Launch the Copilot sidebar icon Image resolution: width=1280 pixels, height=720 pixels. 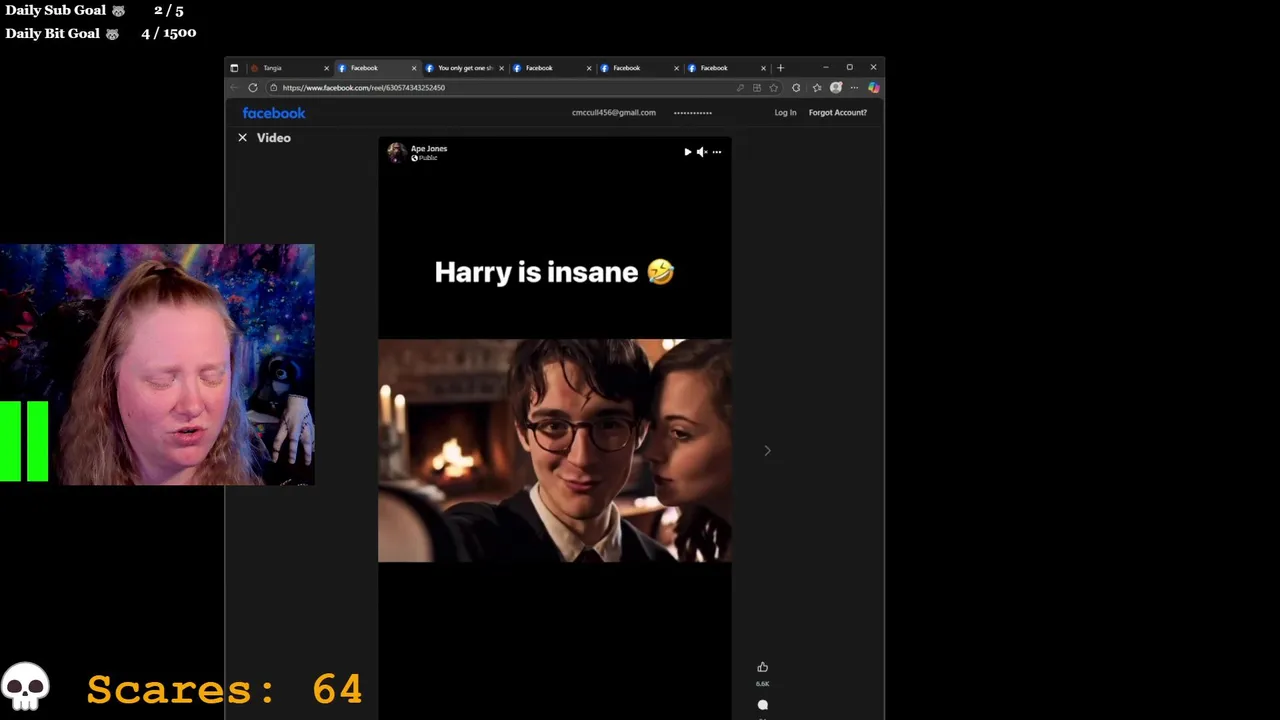click(x=873, y=88)
